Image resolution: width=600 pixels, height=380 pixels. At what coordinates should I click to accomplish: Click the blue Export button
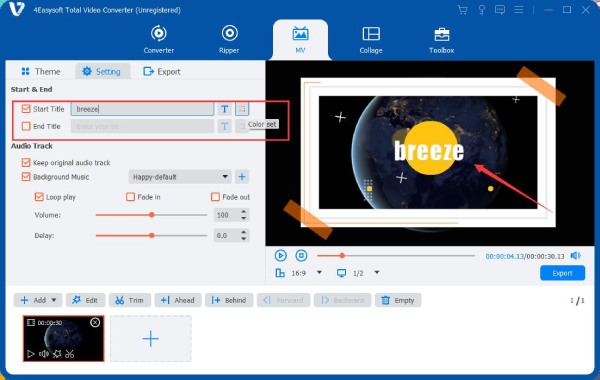click(x=562, y=273)
